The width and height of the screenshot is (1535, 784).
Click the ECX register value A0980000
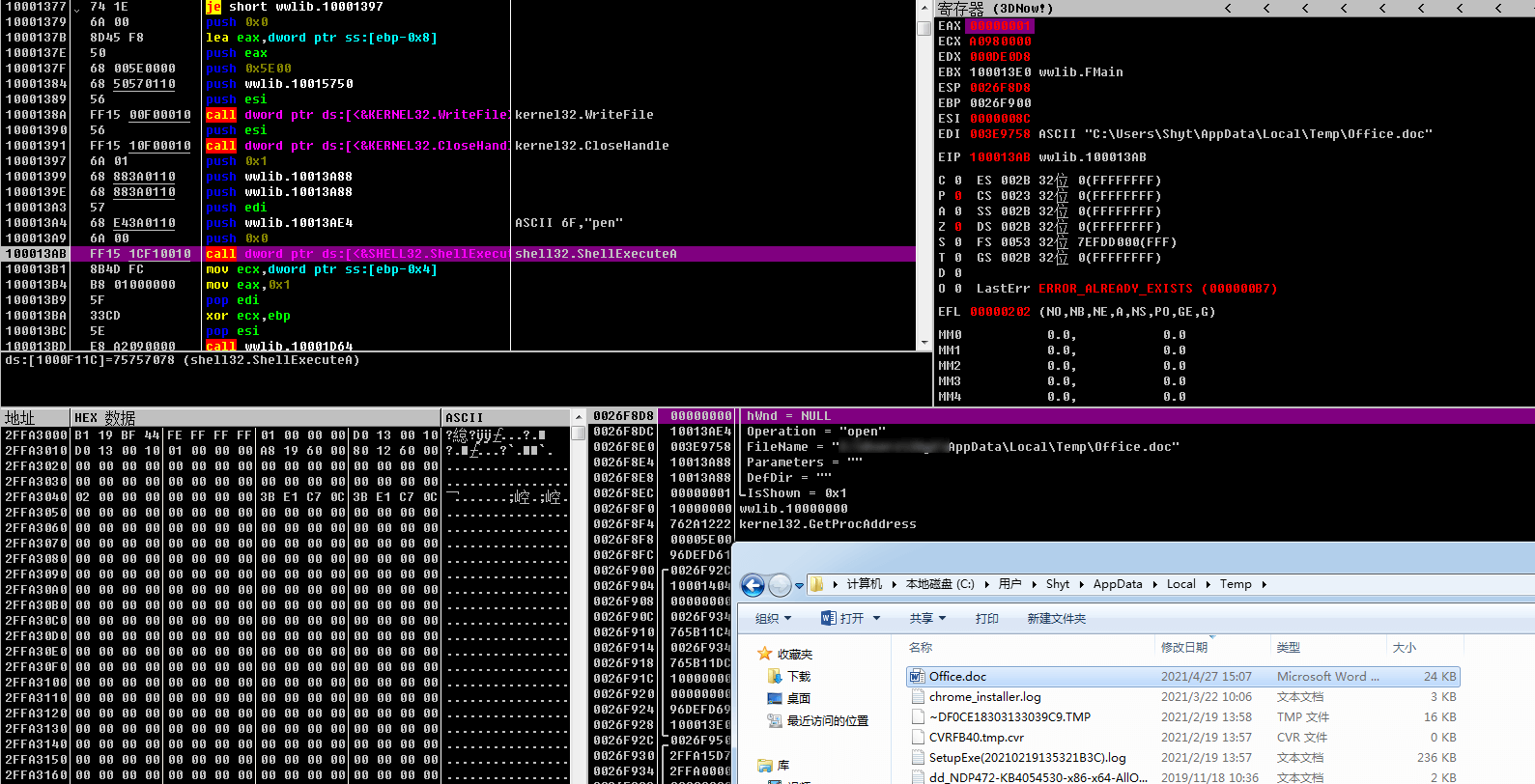[1001, 42]
